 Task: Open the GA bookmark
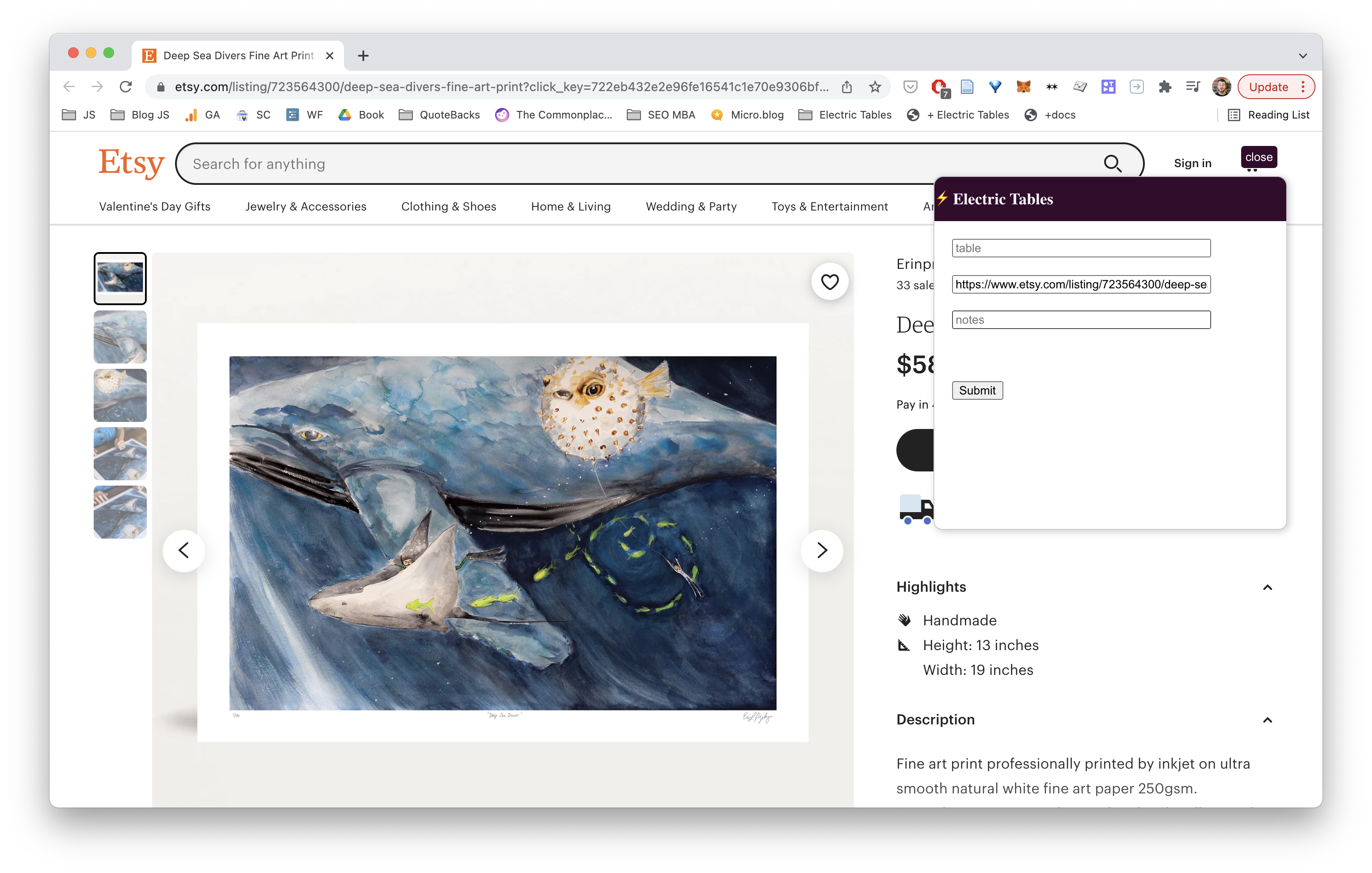coord(203,115)
